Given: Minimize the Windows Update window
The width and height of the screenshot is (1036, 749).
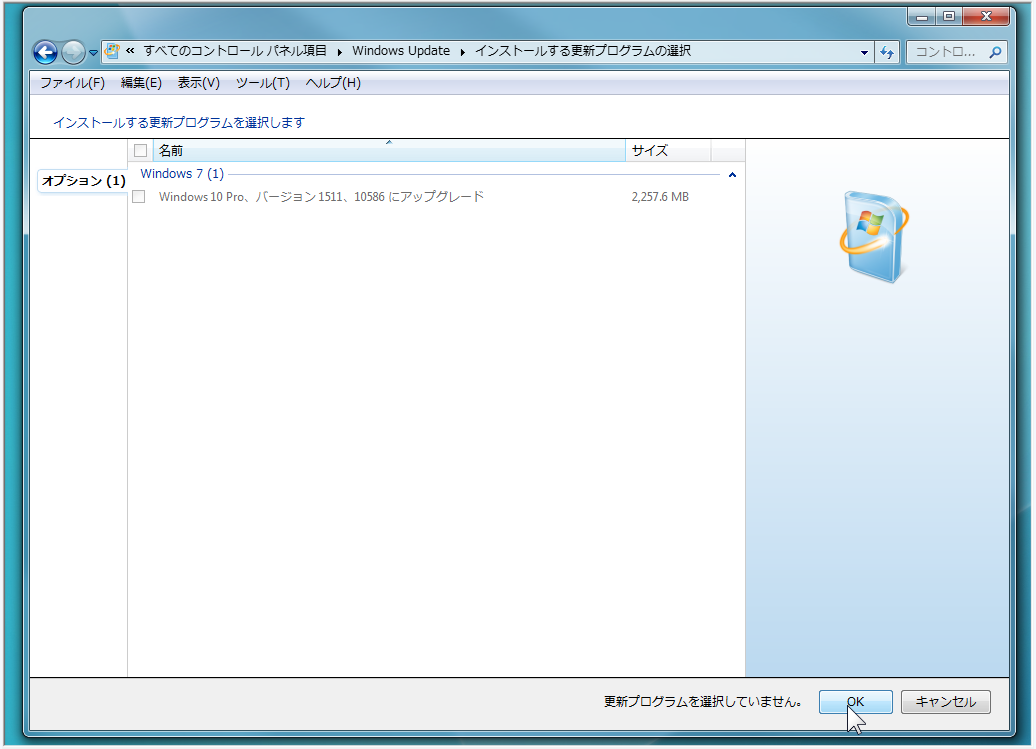Looking at the screenshot, I should (x=922, y=17).
